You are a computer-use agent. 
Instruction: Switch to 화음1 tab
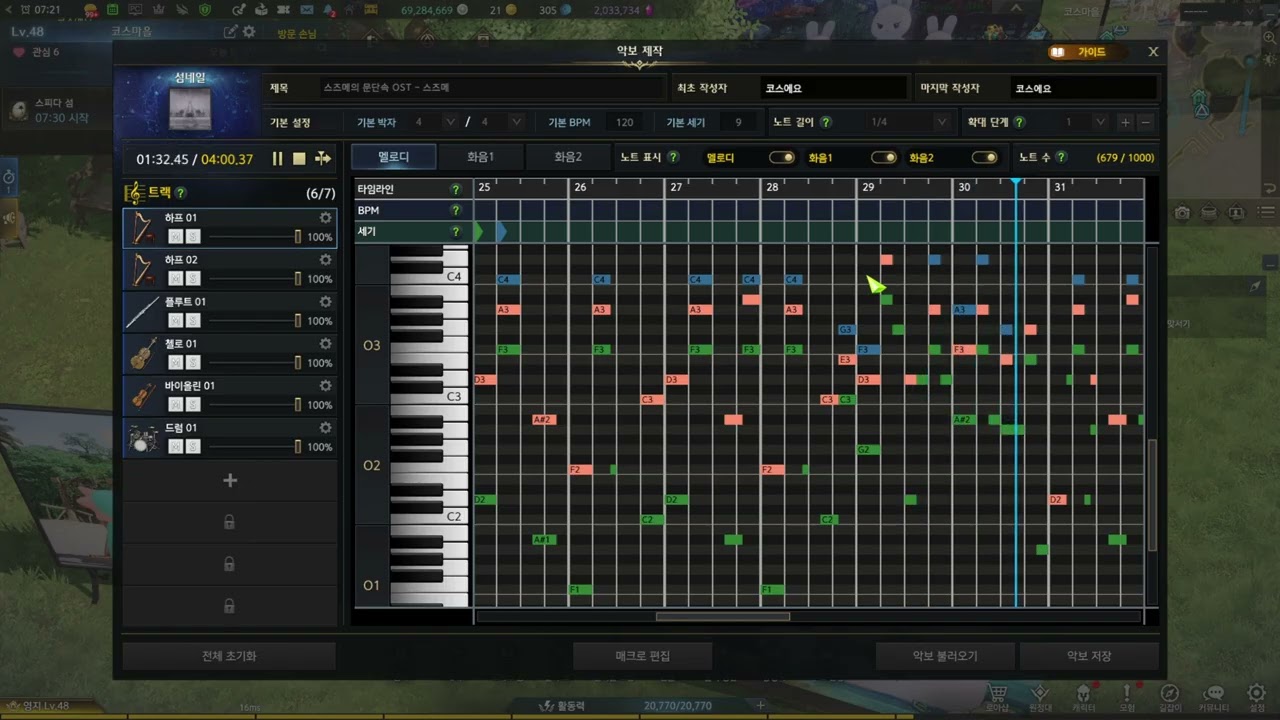(x=481, y=157)
